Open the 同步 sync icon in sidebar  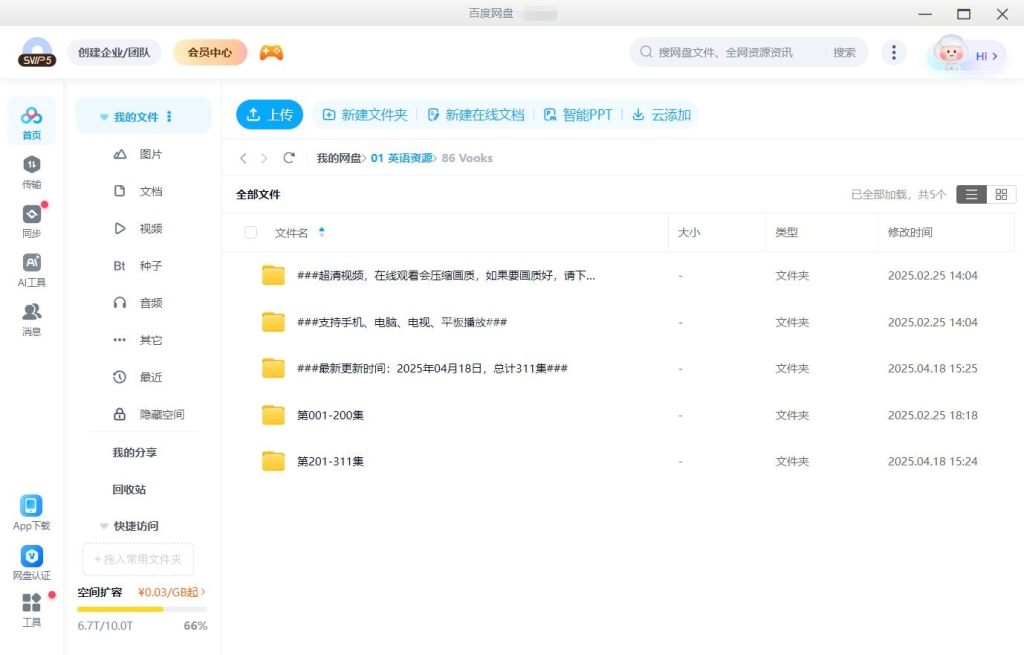tap(32, 215)
